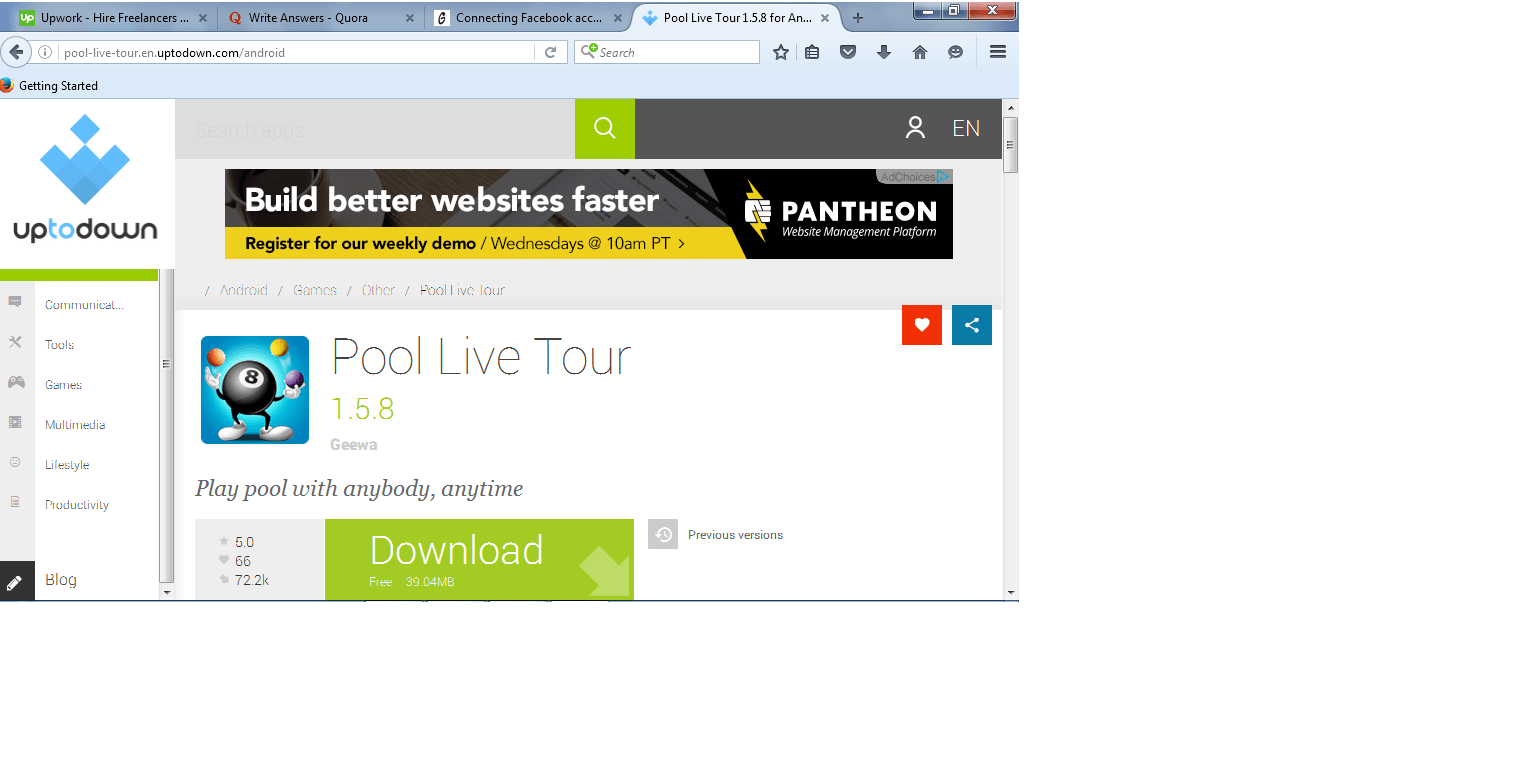
Task: Click the gamepad icon beside Games
Action: click(16, 382)
